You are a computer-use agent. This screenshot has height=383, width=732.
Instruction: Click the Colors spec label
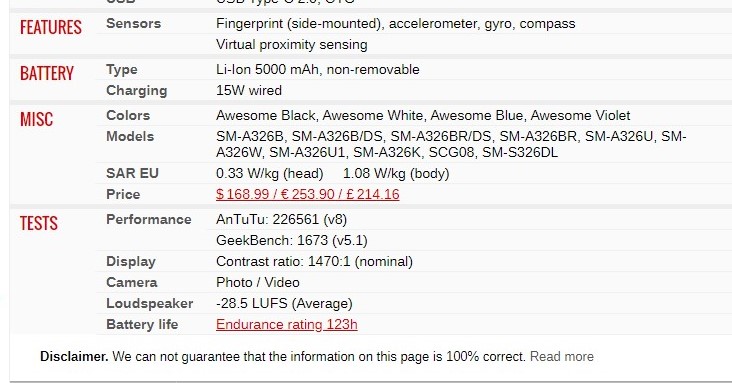[128, 115]
